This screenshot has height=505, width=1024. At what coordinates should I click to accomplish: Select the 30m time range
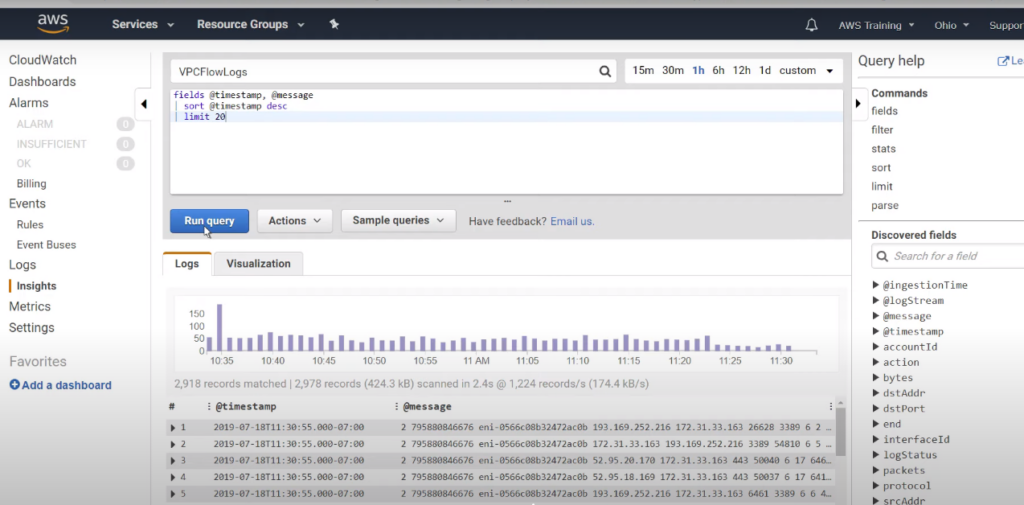673,71
